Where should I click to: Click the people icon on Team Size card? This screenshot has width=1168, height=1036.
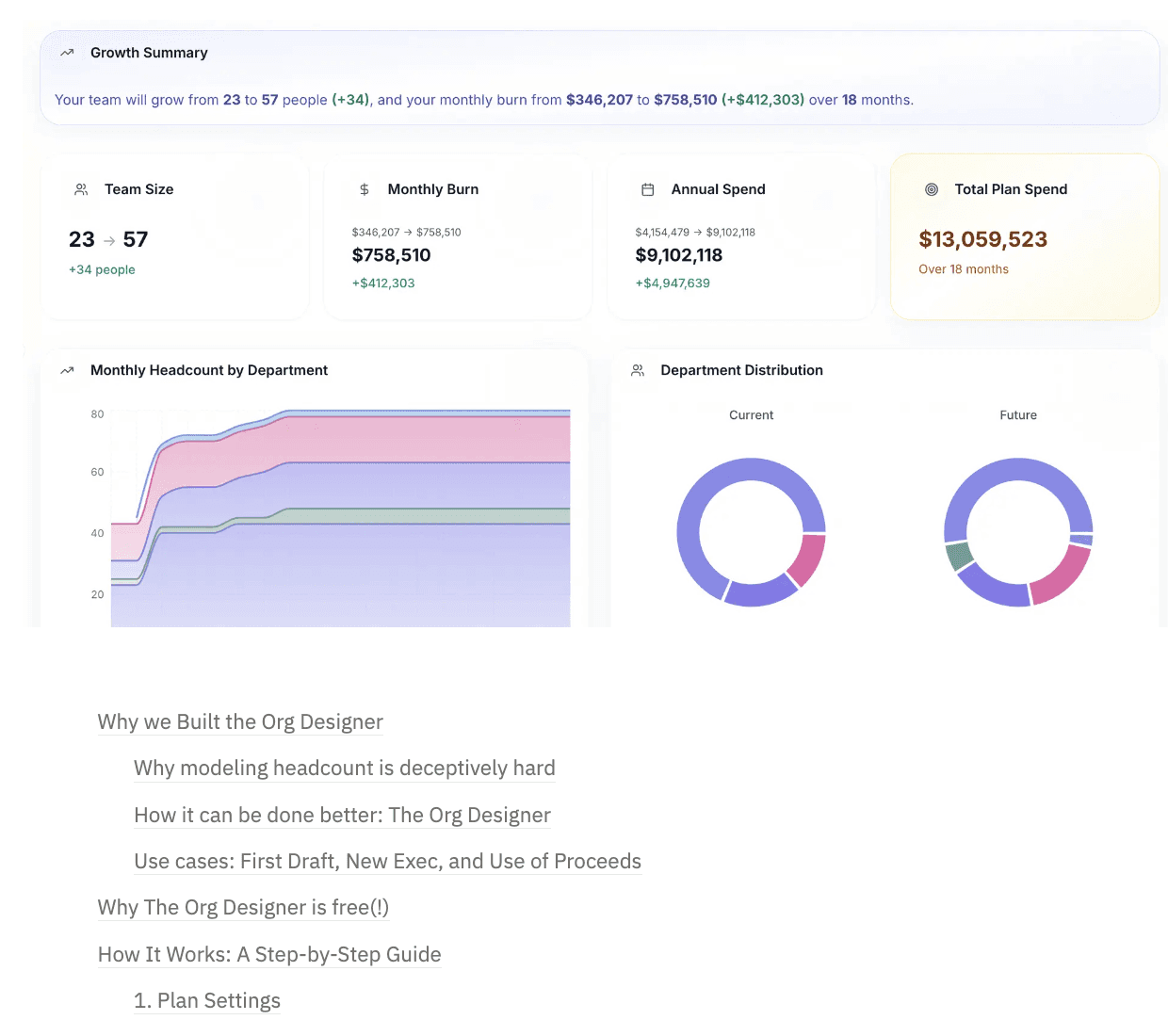tap(81, 189)
